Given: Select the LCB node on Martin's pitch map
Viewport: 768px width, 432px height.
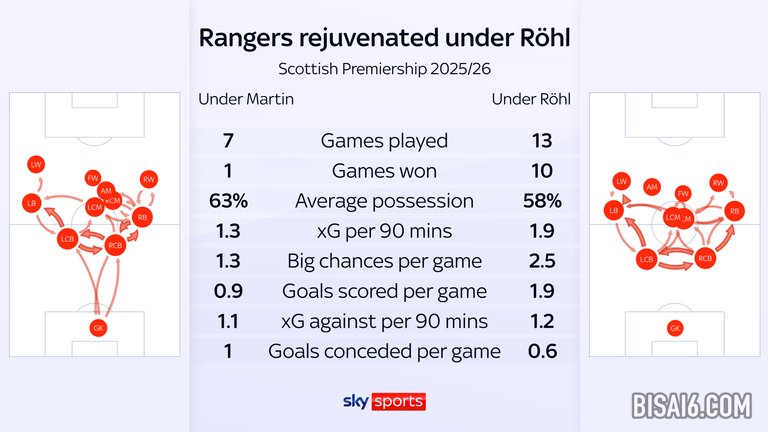Looking at the screenshot, I should [67, 239].
